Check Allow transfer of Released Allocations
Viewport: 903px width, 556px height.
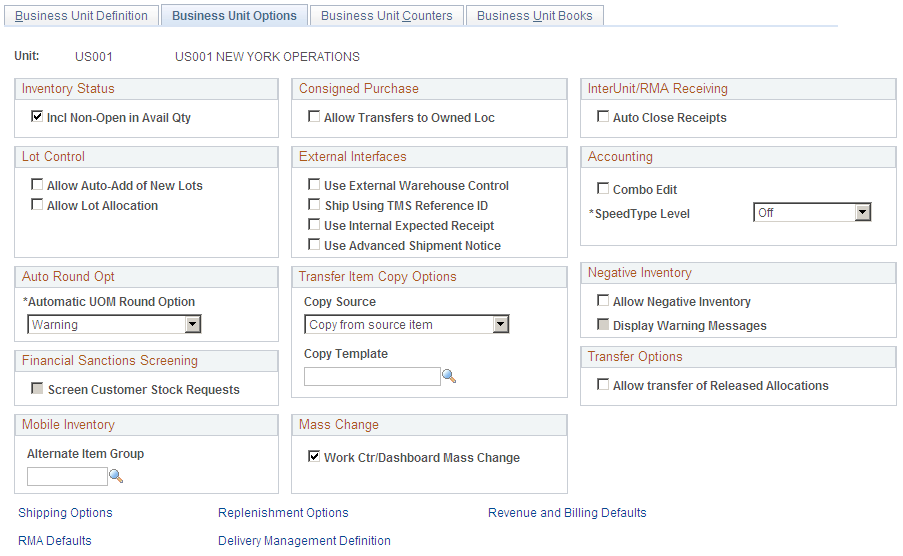(x=603, y=384)
